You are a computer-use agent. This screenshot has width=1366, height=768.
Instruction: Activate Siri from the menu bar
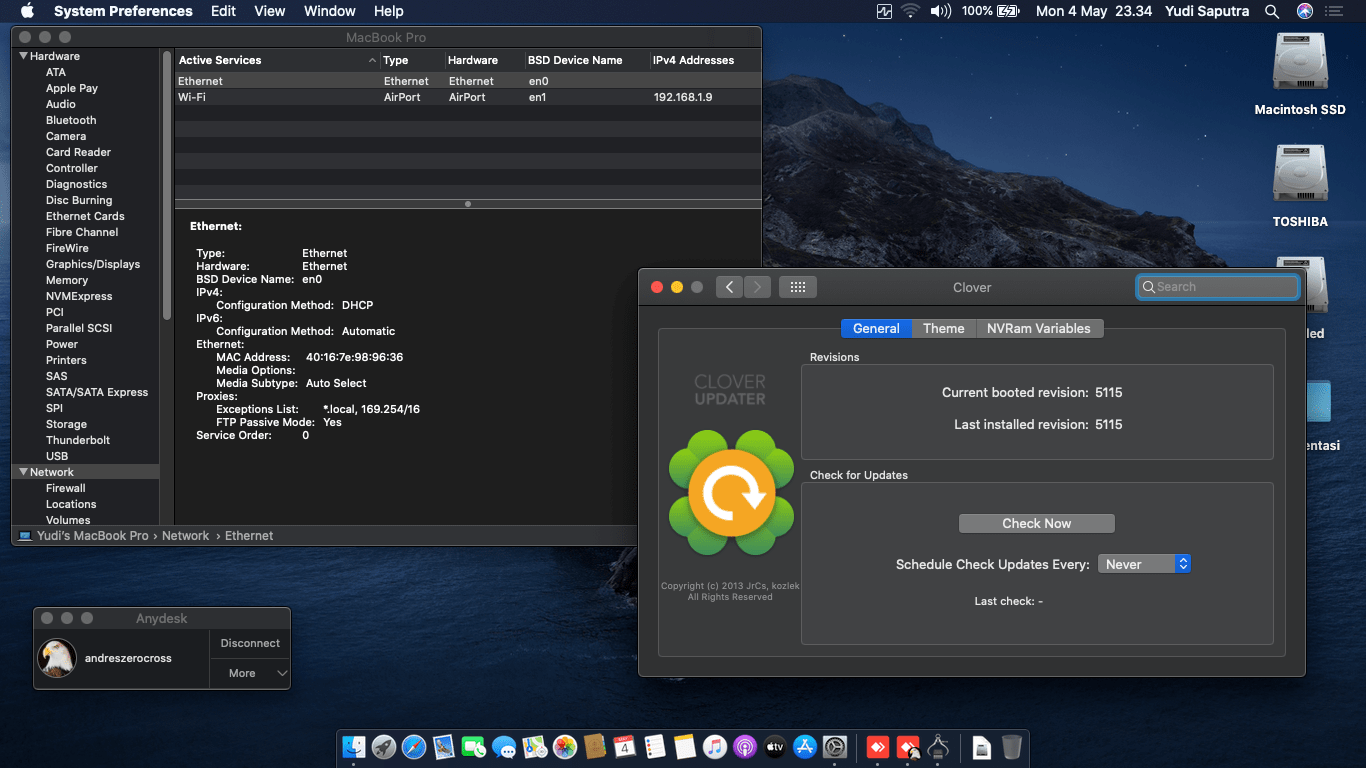tap(1305, 11)
